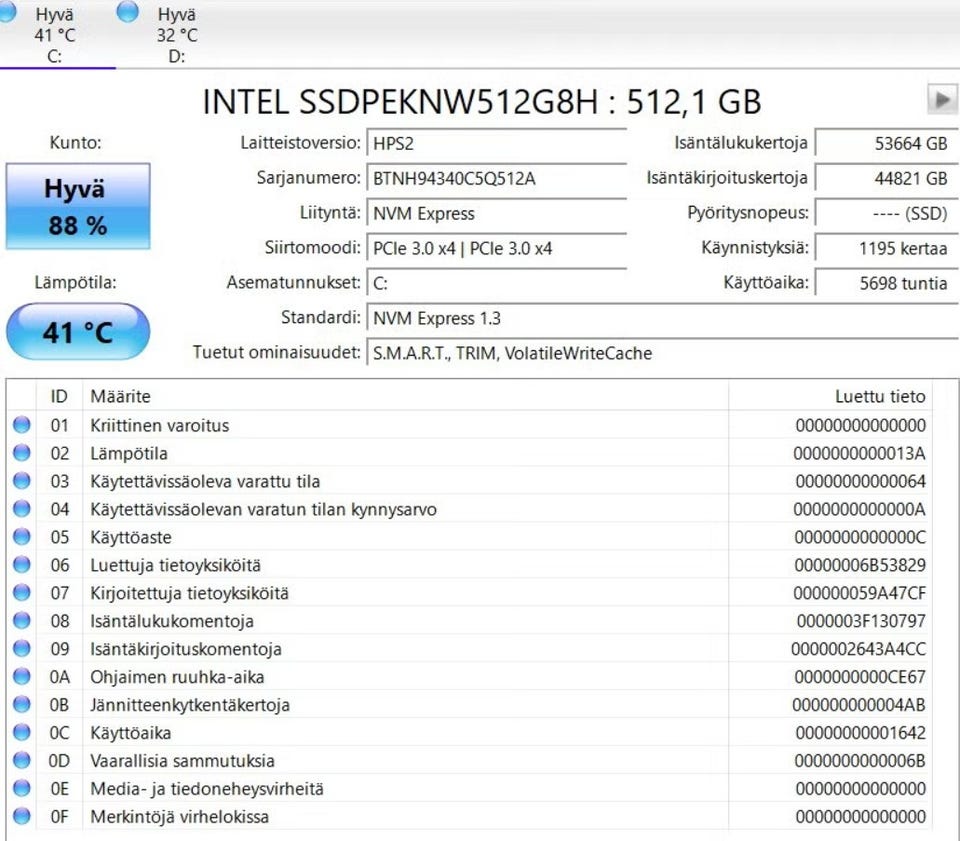
Task: Click the power-on hours 5698 tuntia
Action: point(887,283)
